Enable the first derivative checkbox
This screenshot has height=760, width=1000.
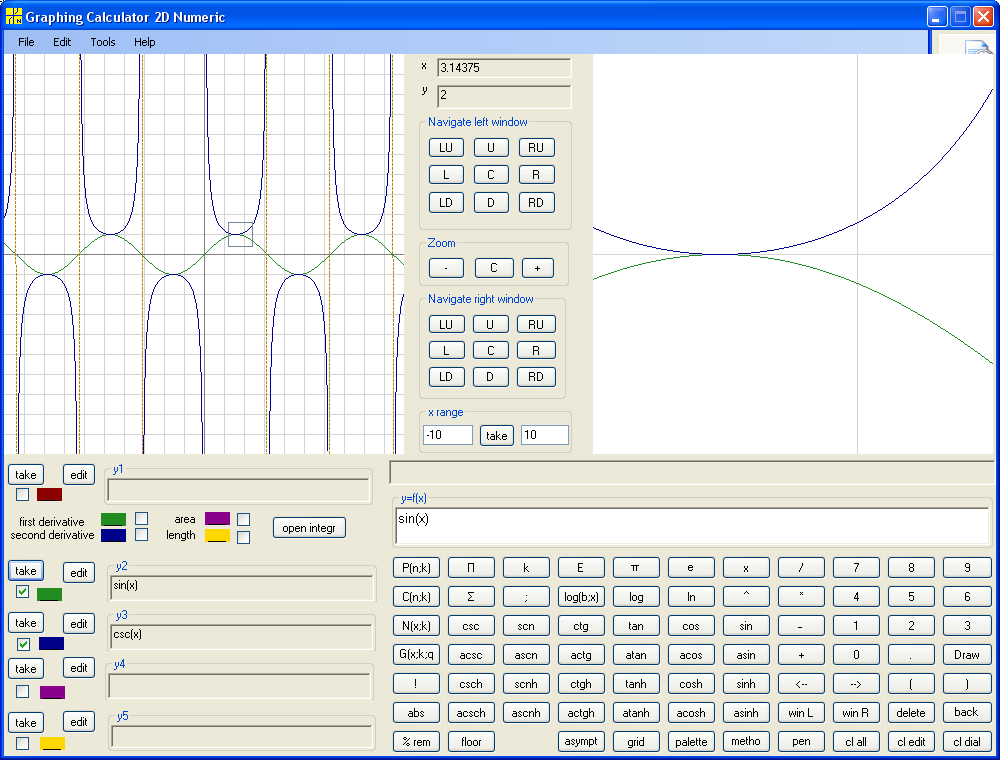point(142,518)
